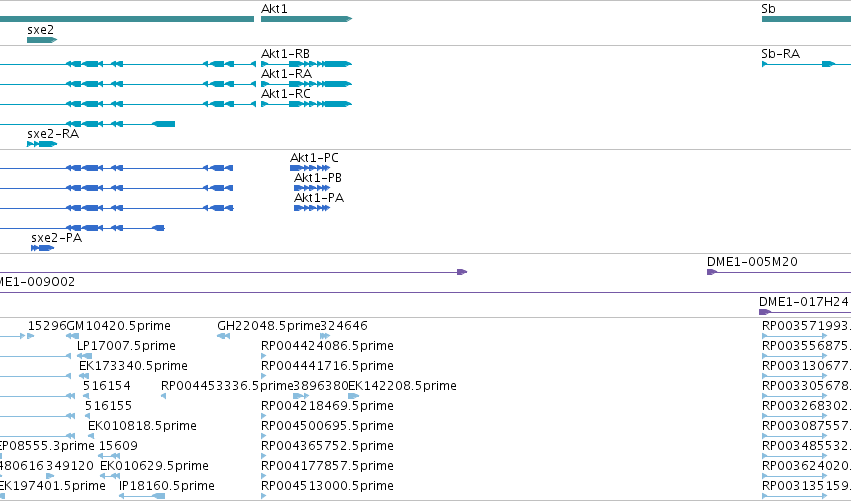Open EST EK173340.5prime
The height and width of the screenshot is (501, 851).
[x=134, y=366]
